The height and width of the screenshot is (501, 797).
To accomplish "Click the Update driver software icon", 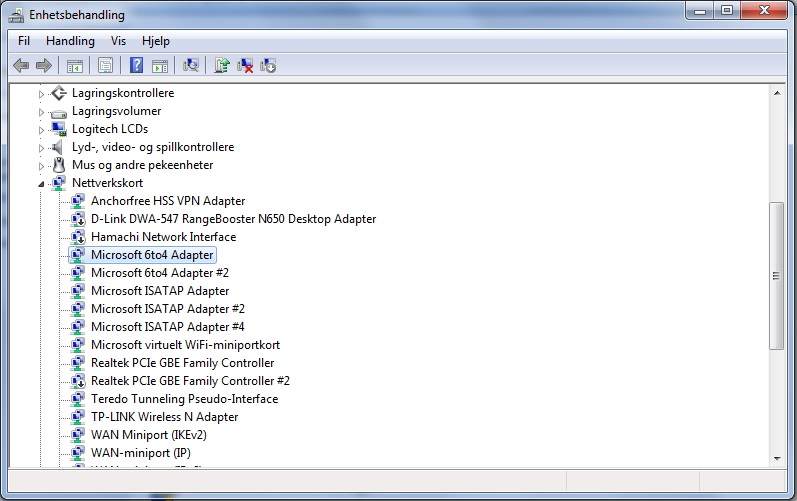I will pyautogui.click(x=222, y=66).
